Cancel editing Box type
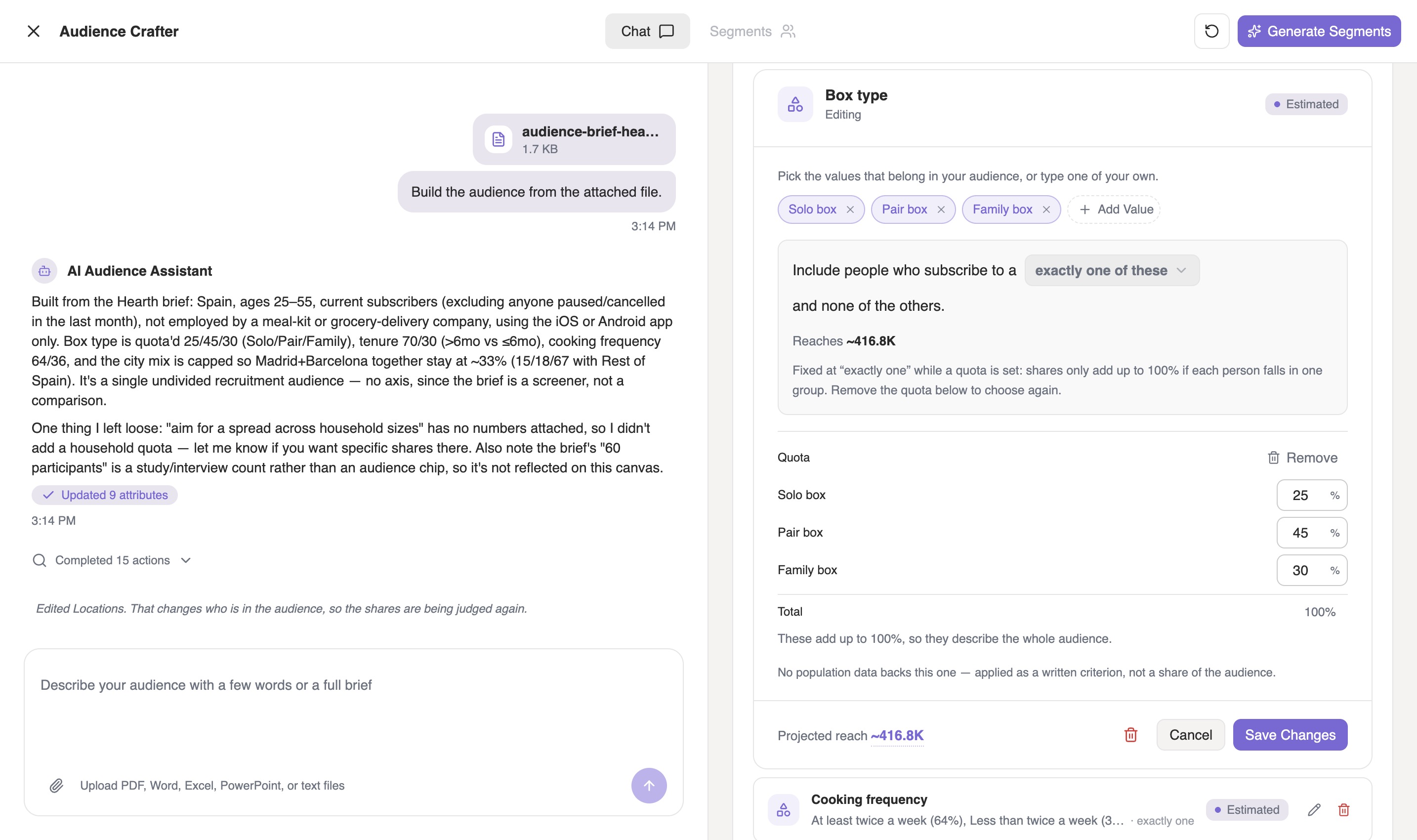Image resolution: width=1417 pixels, height=840 pixels. tap(1190, 735)
